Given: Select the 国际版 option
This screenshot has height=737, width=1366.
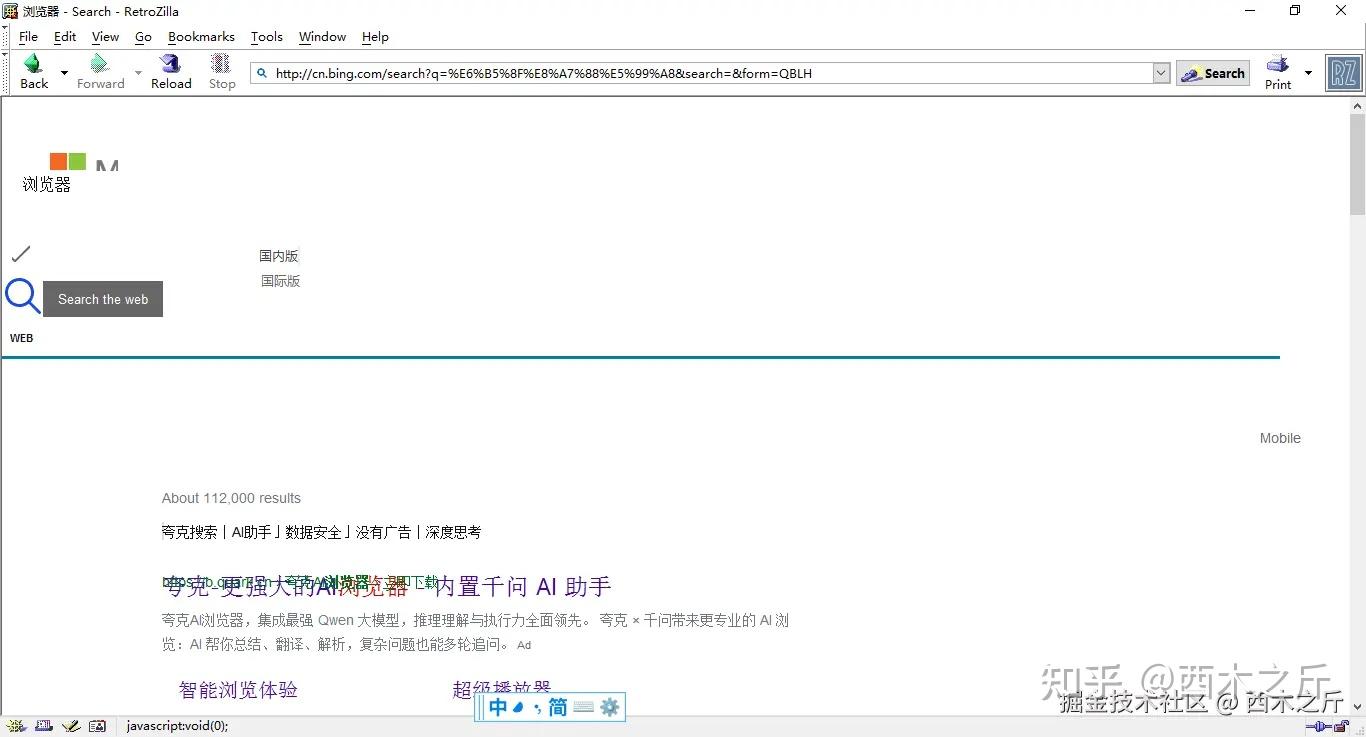Looking at the screenshot, I should (x=281, y=281).
